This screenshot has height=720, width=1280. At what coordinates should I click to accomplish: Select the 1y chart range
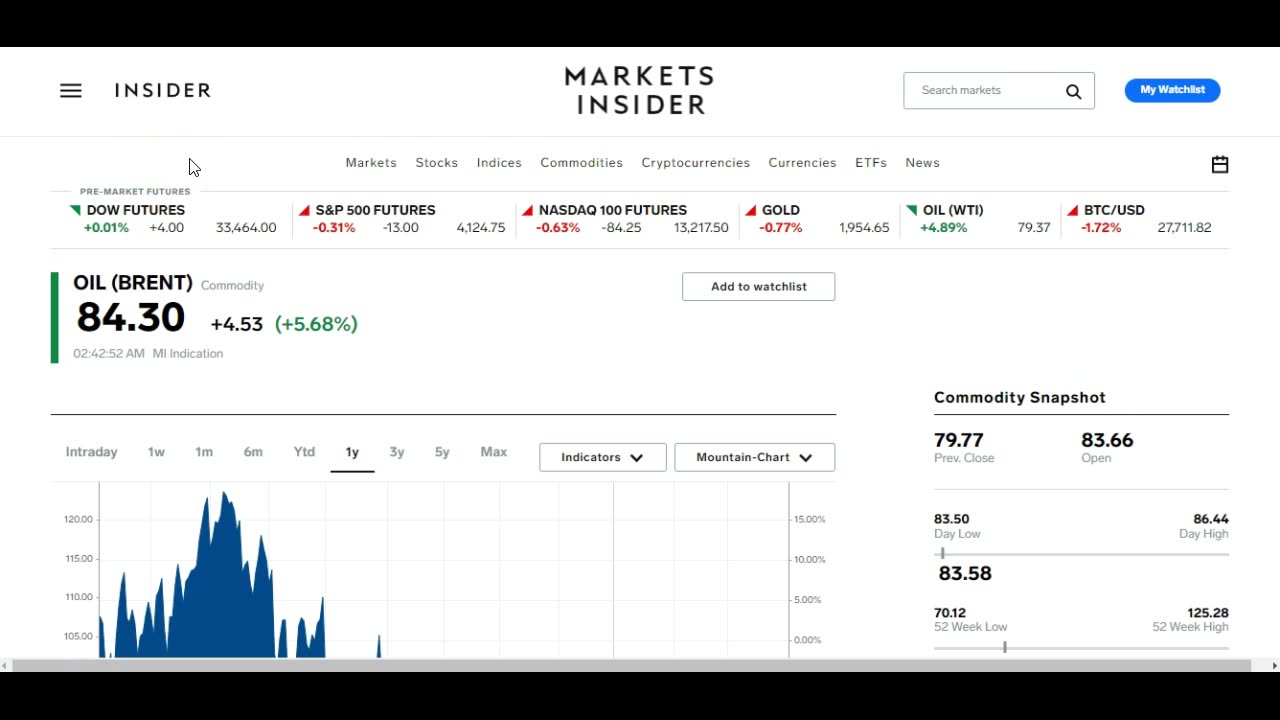(x=352, y=452)
